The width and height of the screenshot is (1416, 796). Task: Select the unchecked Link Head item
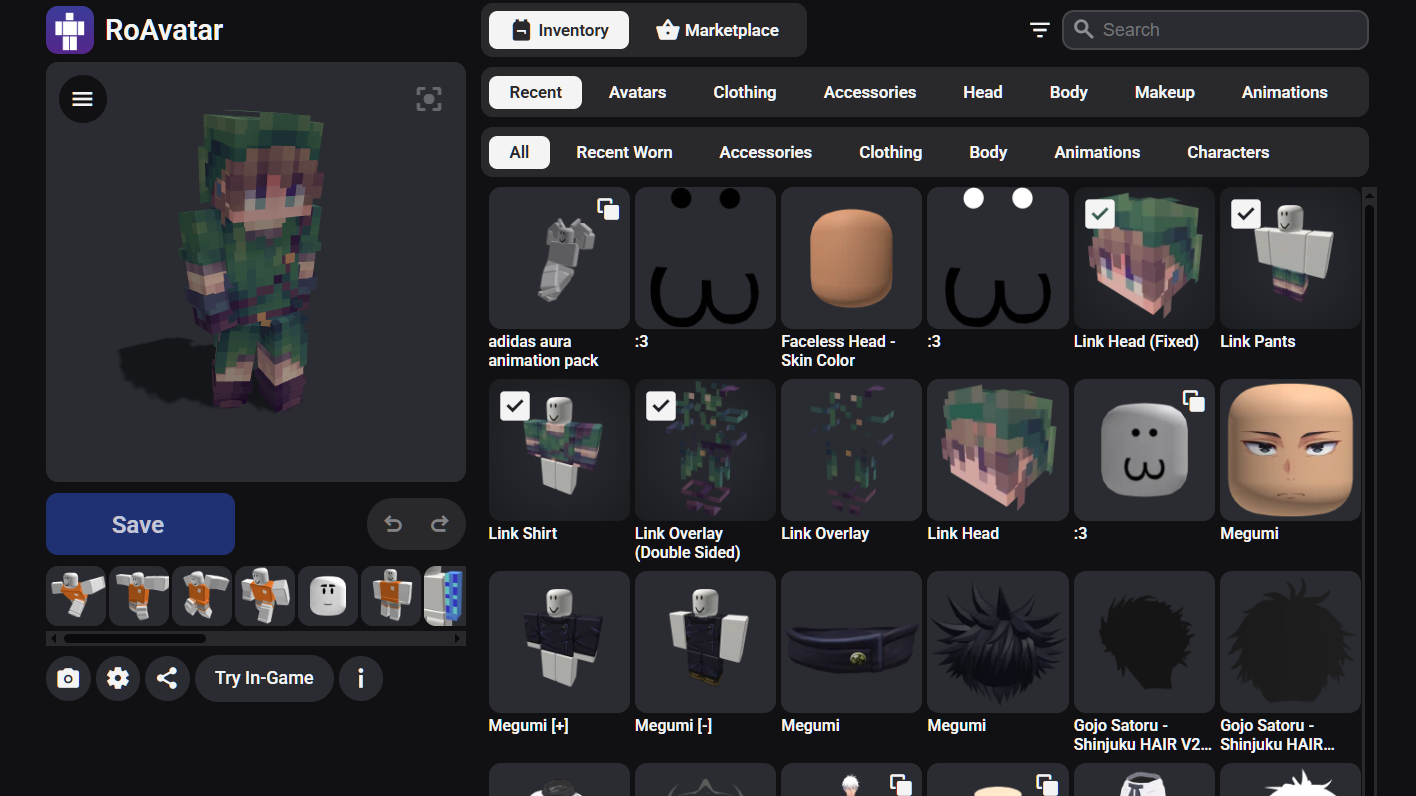click(x=998, y=460)
